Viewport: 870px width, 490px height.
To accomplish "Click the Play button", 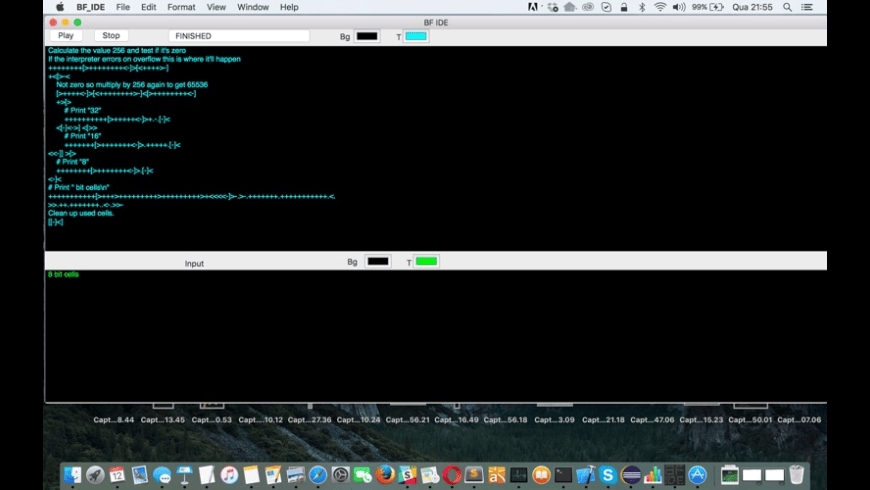I will (x=65, y=36).
